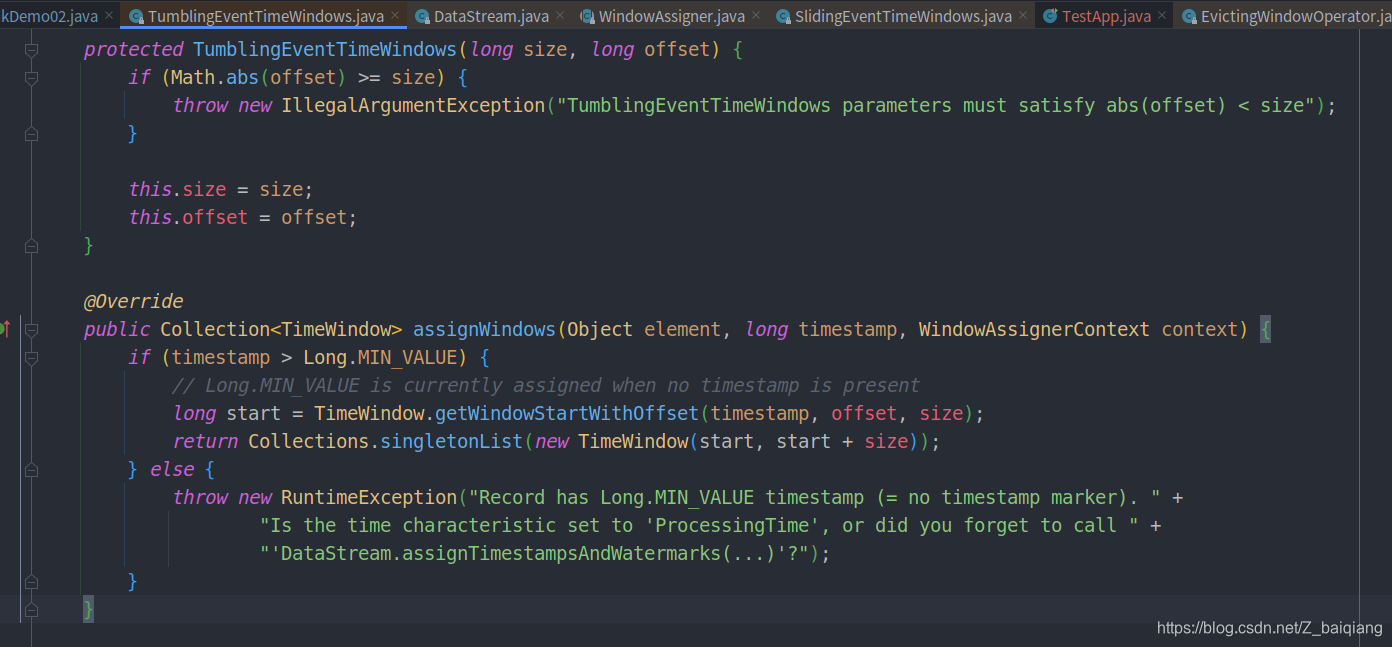Viewport: 1392px width, 647px height.
Task: Click Collection<TimeWindow> return type
Action: point(281,329)
